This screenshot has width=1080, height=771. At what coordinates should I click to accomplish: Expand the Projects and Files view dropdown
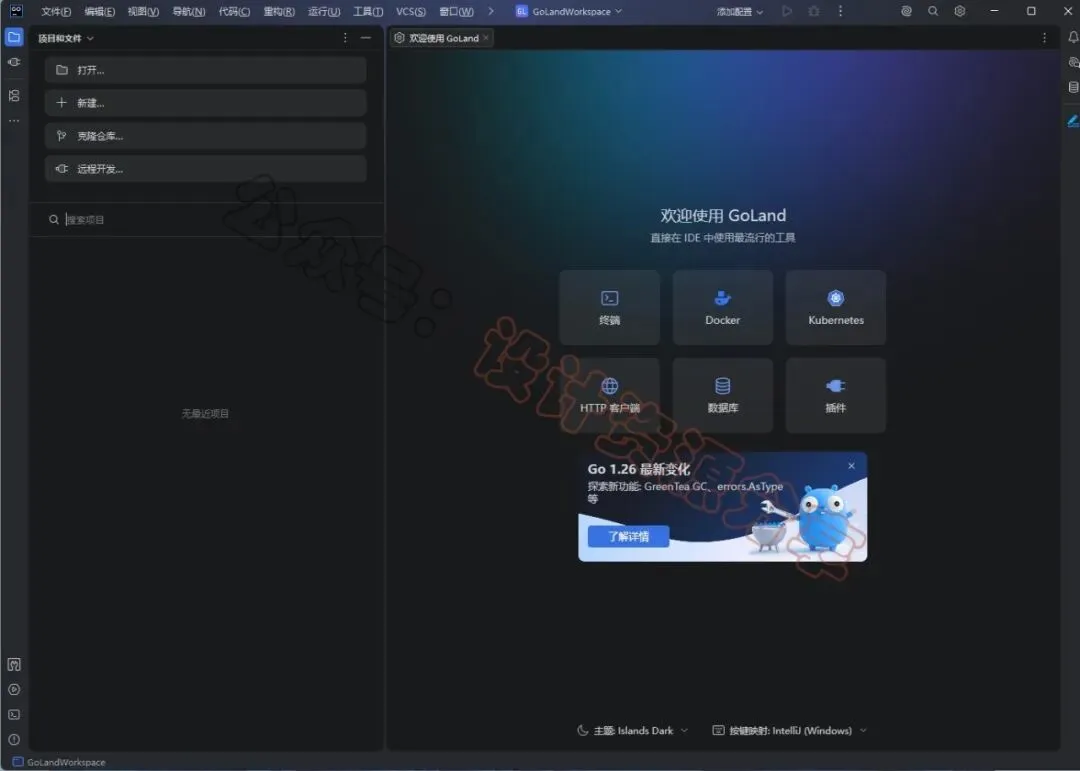click(x=65, y=39)
